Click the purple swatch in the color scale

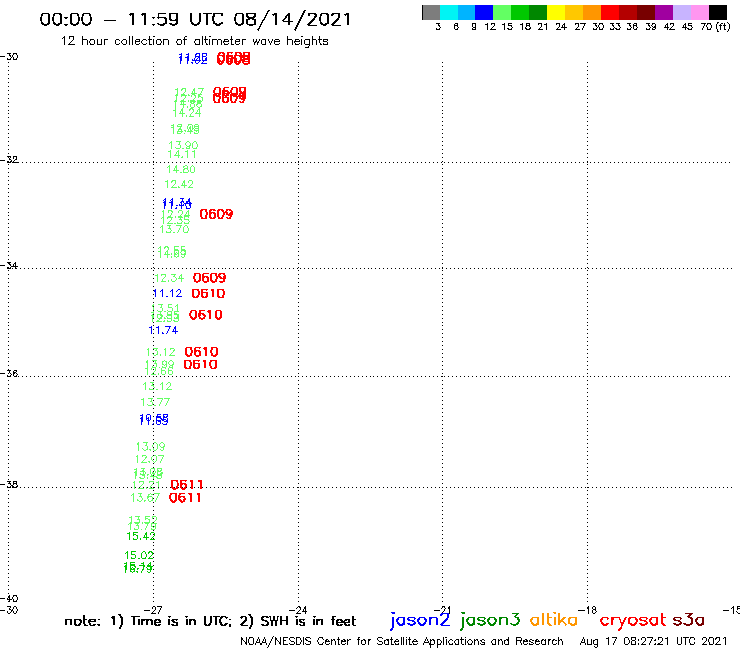click(x=664, y=12)
